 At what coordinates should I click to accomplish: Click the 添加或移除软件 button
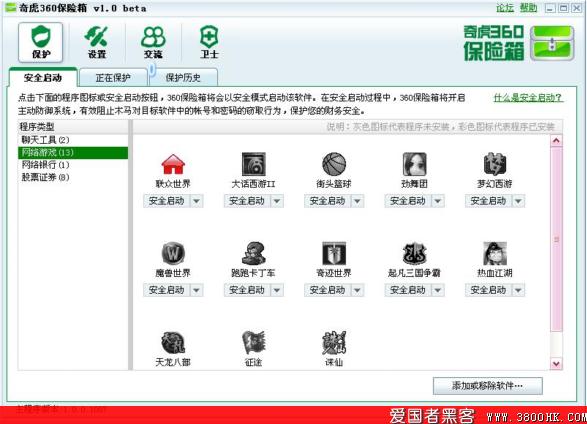[487, 385]
